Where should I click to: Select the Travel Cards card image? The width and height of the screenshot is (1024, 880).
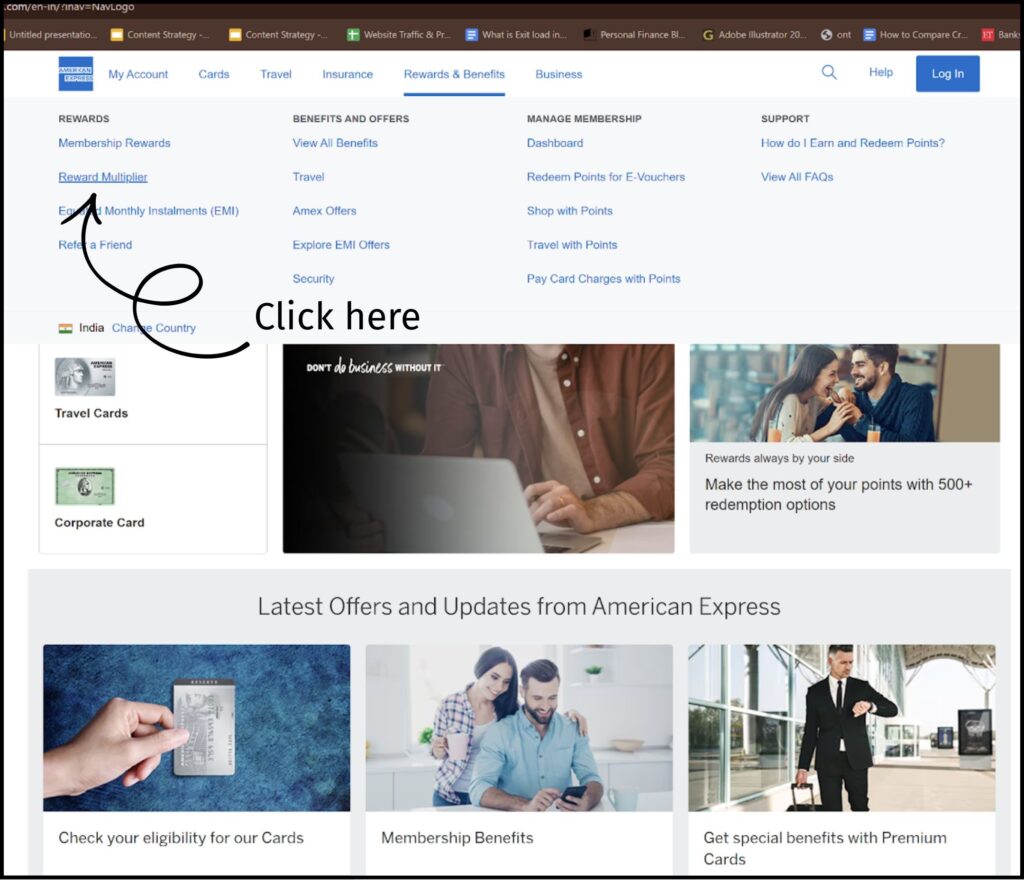click(x=85, y=377)
